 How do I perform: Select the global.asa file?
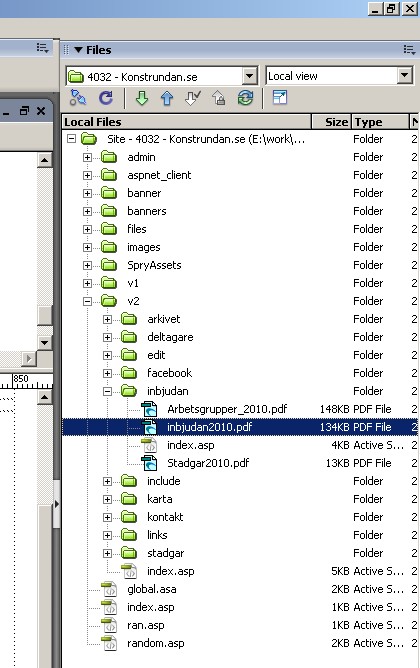[152, 589]
